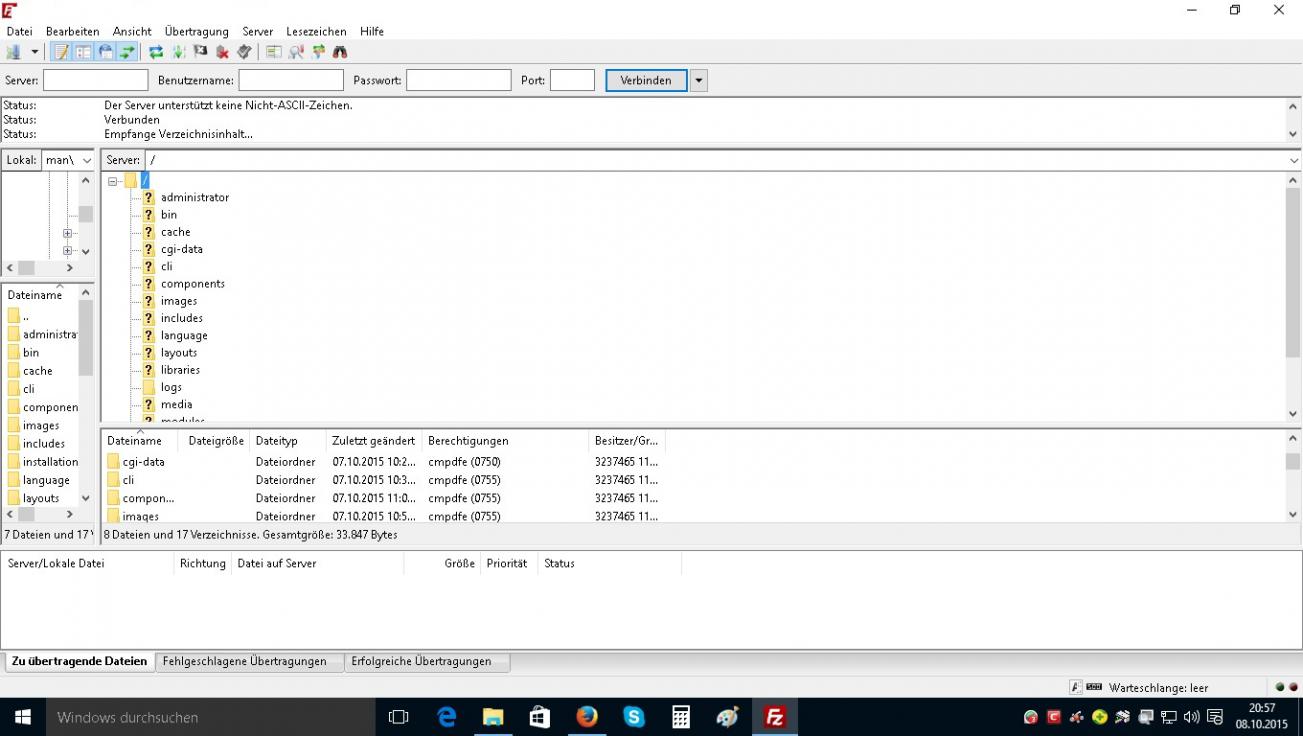Open the quickconnect history dropdown next to Verbinden

[x=698, y=81]
